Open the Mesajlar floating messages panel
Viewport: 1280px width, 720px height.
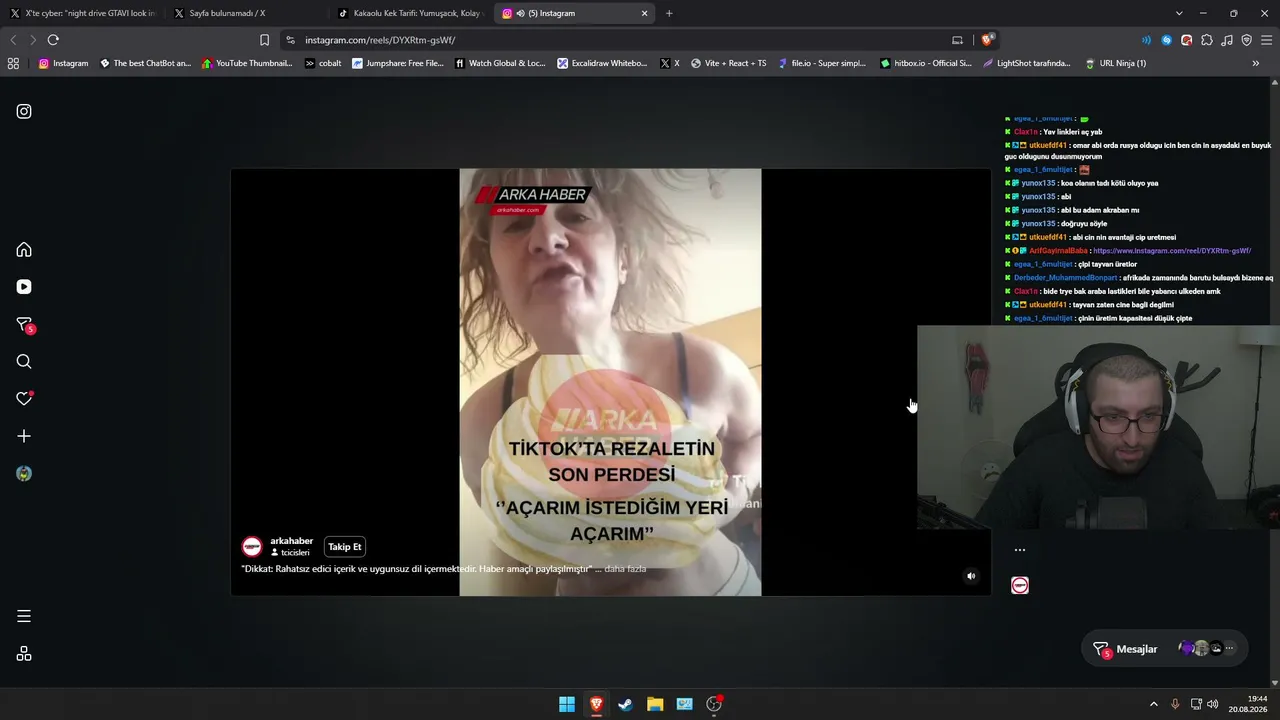coord(1164,649)
